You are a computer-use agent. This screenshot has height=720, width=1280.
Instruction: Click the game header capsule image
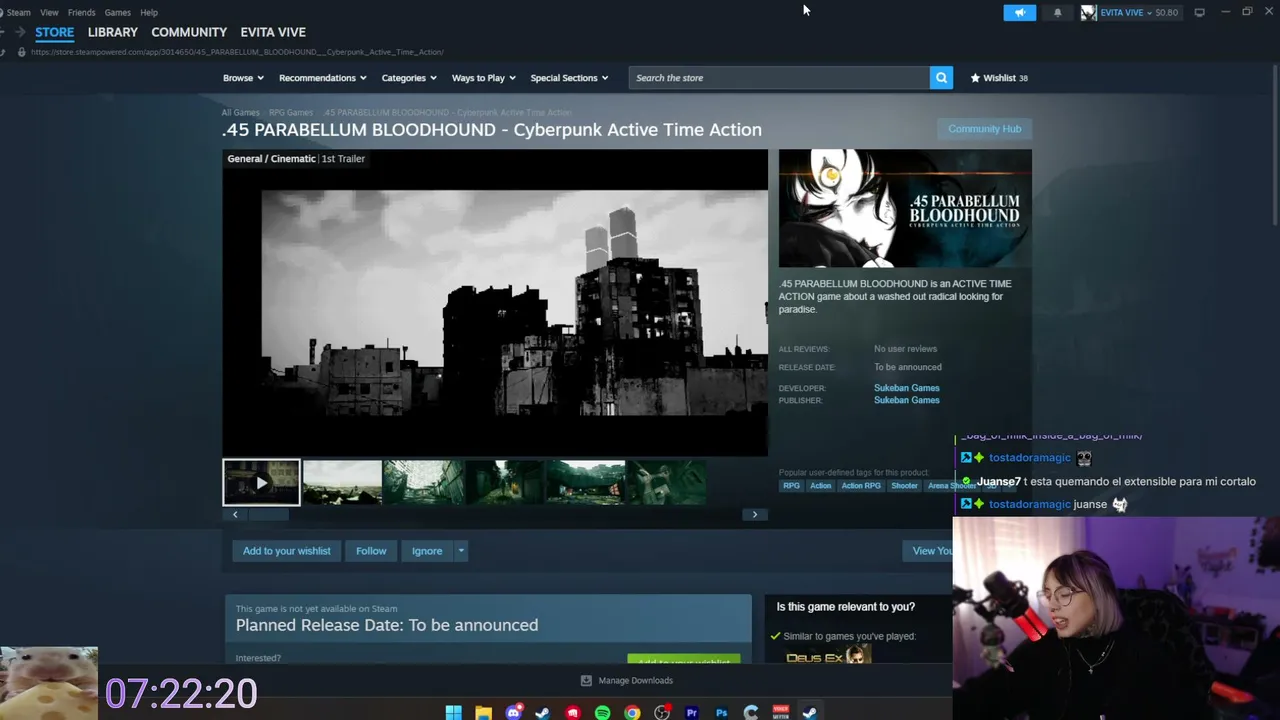(905, 208)
